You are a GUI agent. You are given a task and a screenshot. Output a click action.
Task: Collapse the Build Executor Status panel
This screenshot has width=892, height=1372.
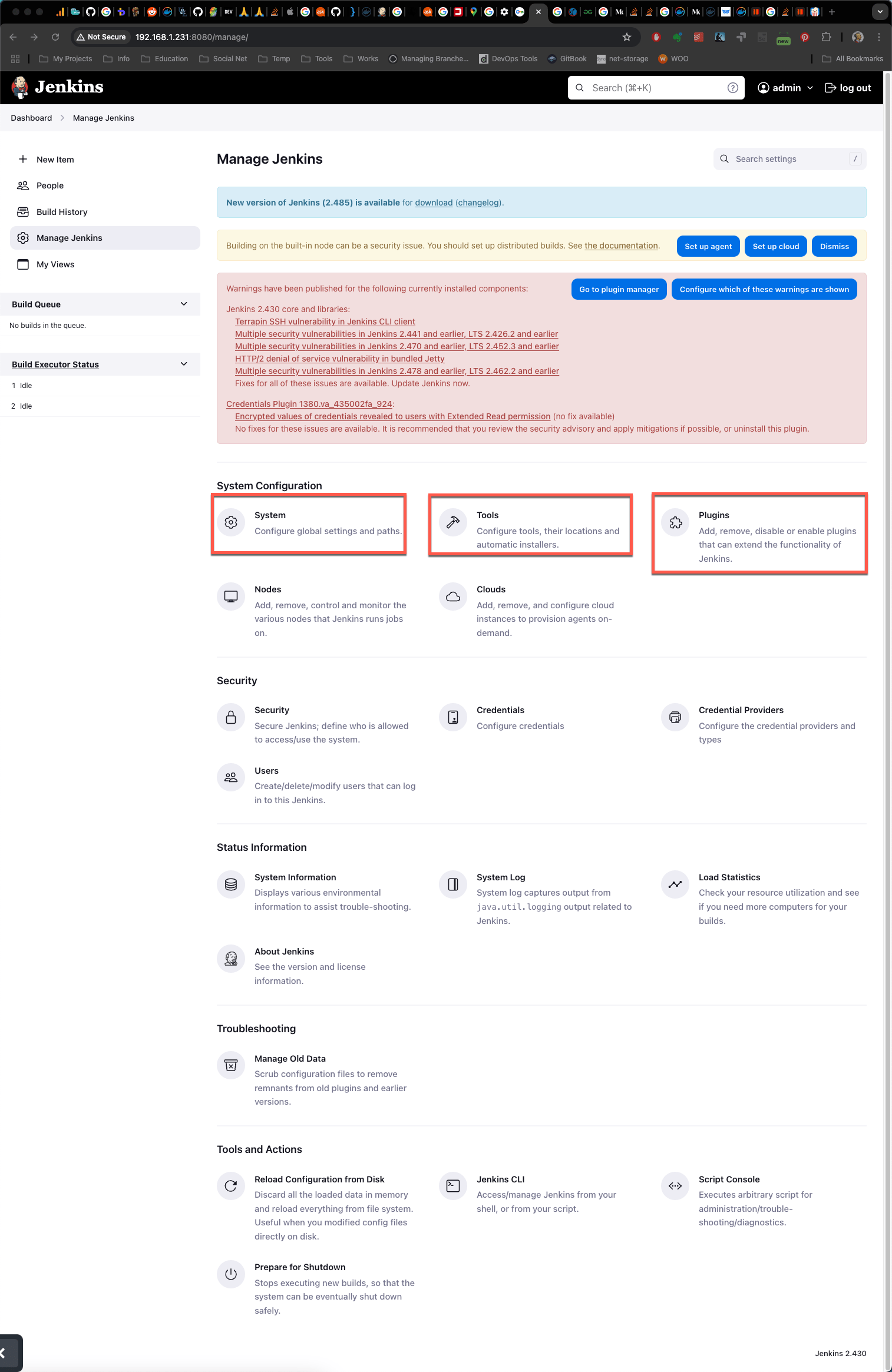184,364
